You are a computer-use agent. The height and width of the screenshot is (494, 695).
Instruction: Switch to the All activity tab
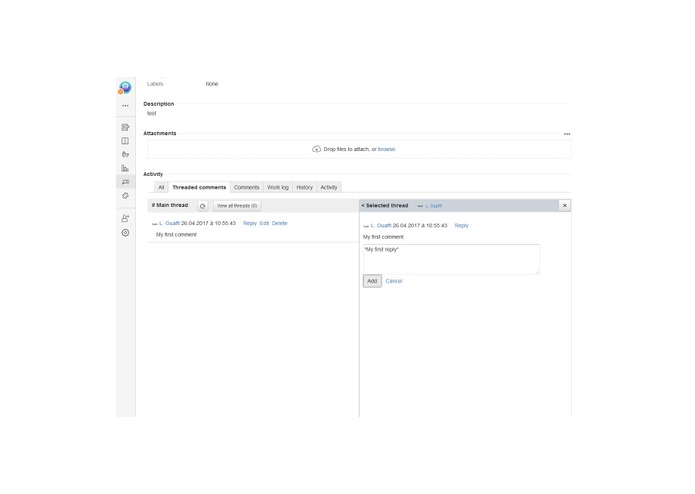tap(161, 187)
